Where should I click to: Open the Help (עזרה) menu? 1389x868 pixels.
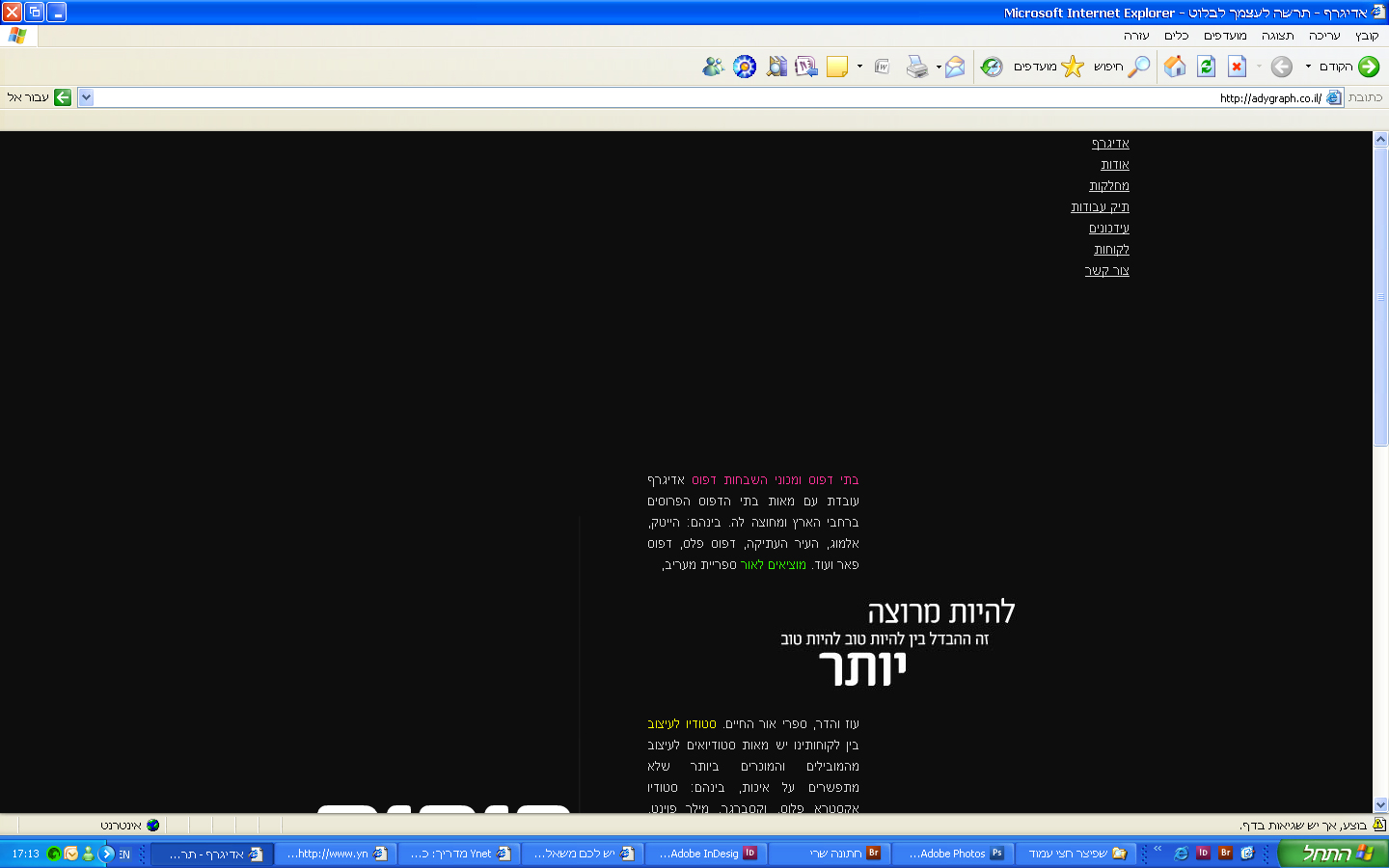[1136, 36]
